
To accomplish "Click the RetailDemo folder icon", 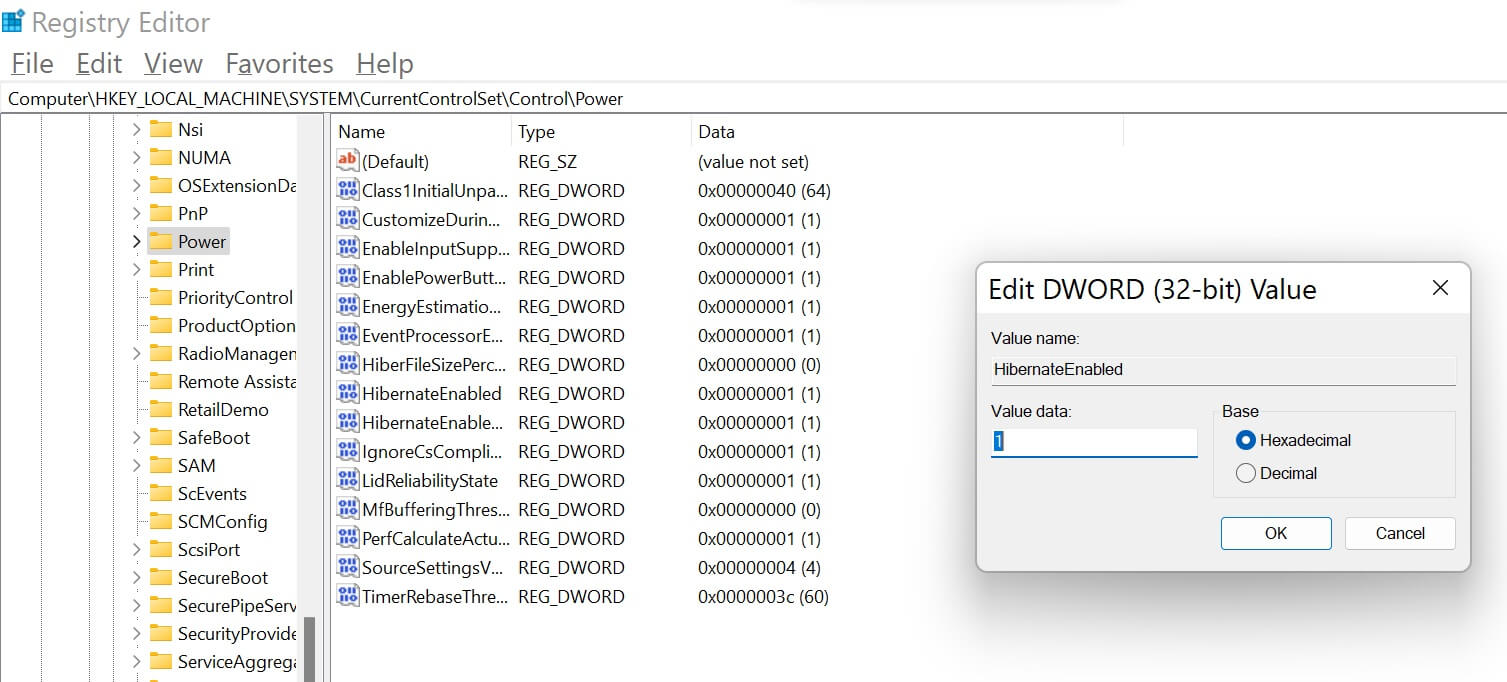I will [161, 409].
